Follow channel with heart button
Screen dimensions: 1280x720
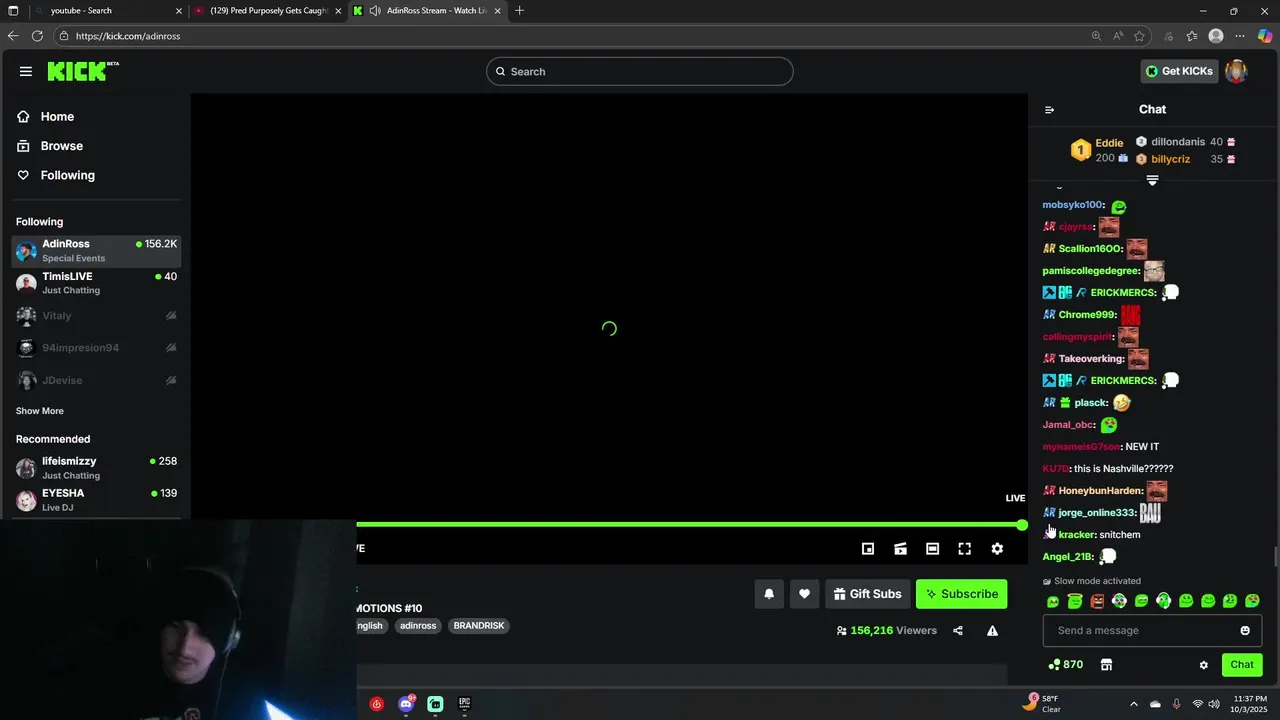[x=804, y=594]
